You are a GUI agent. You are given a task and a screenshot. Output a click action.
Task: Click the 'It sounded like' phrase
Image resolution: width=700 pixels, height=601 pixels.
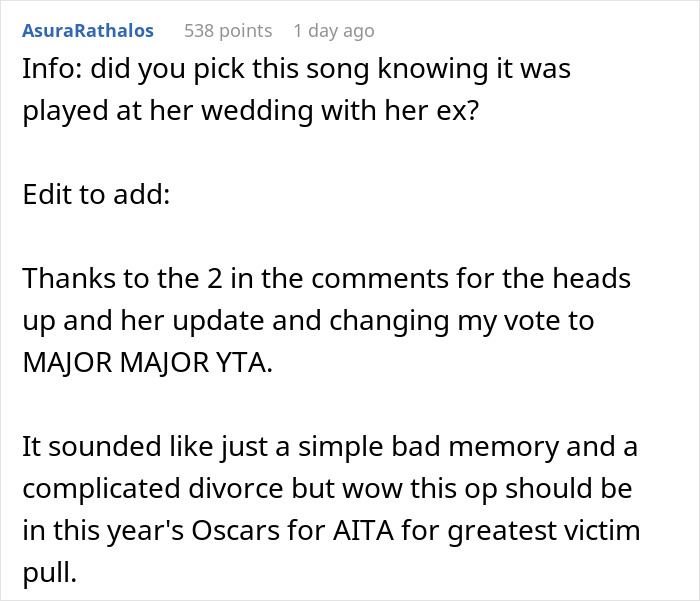pos(117,447)
